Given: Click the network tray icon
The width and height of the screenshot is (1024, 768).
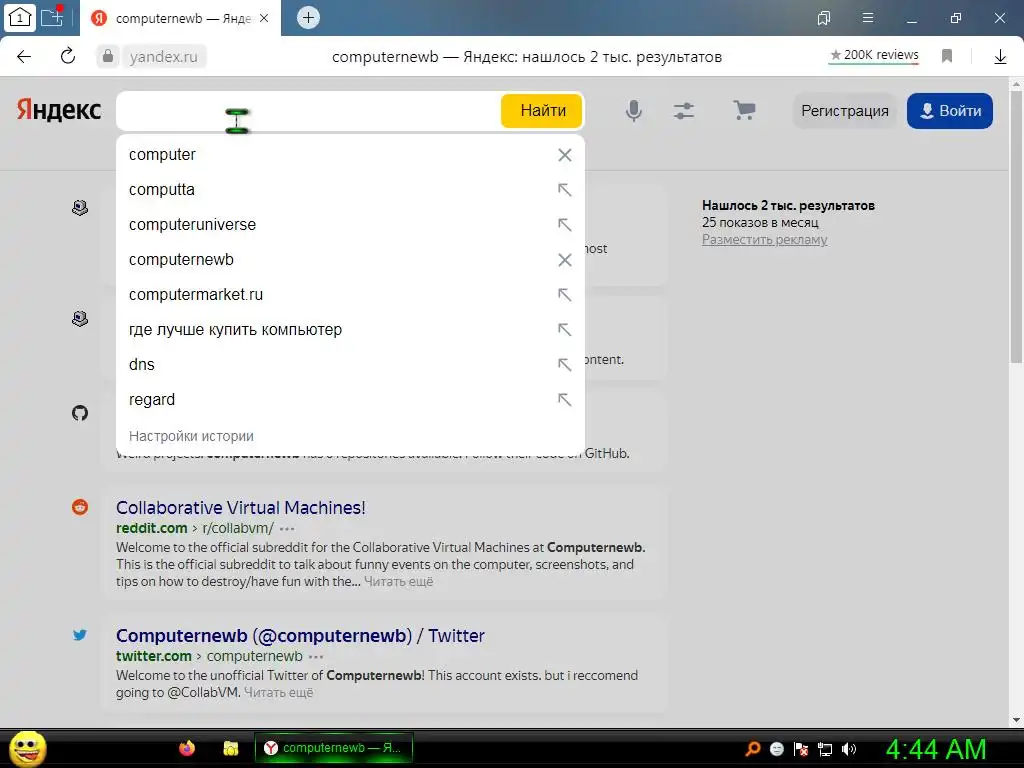Looking at the screenshot, I should point(825,750).
